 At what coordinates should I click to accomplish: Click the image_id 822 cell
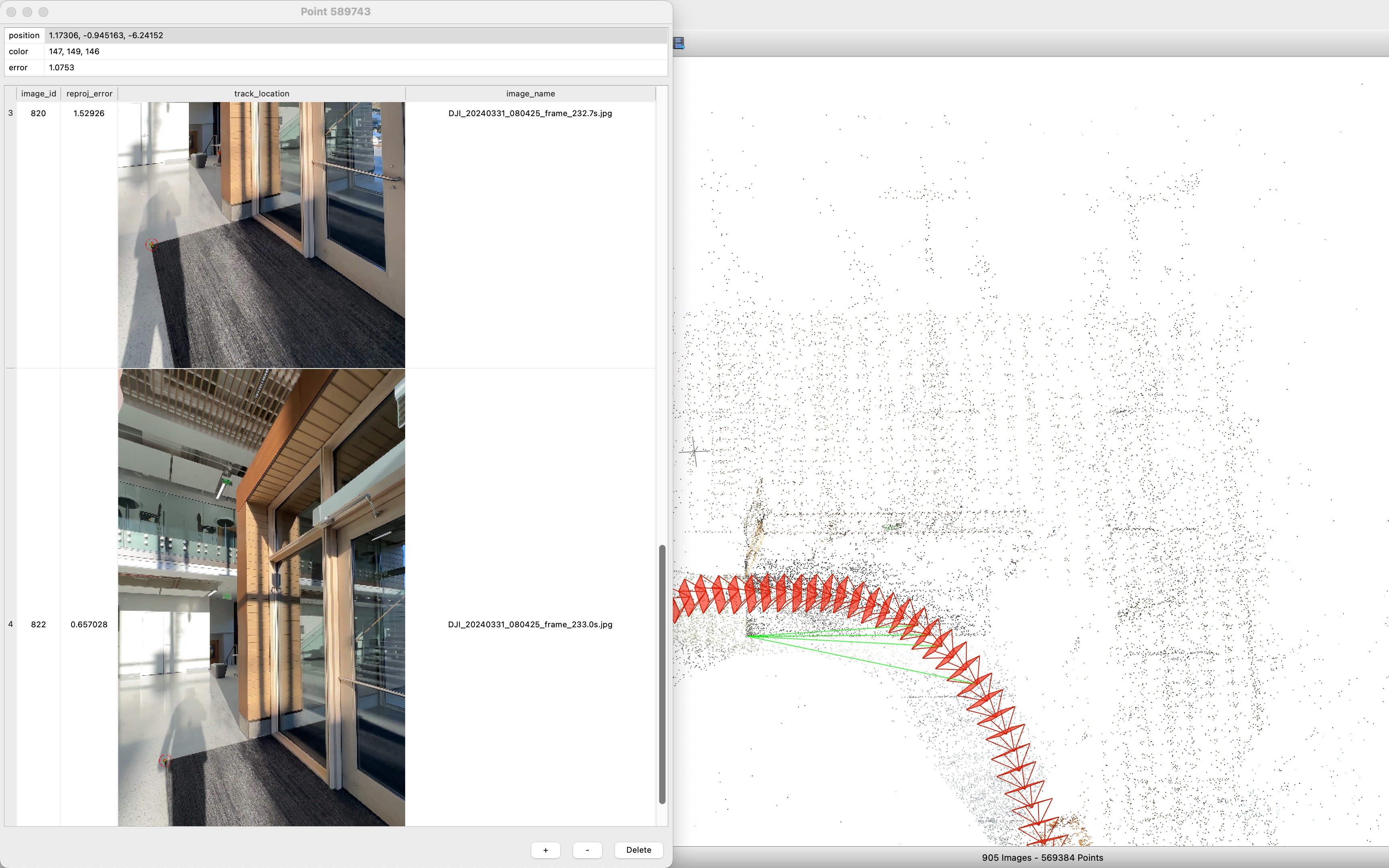pos(39,624)
